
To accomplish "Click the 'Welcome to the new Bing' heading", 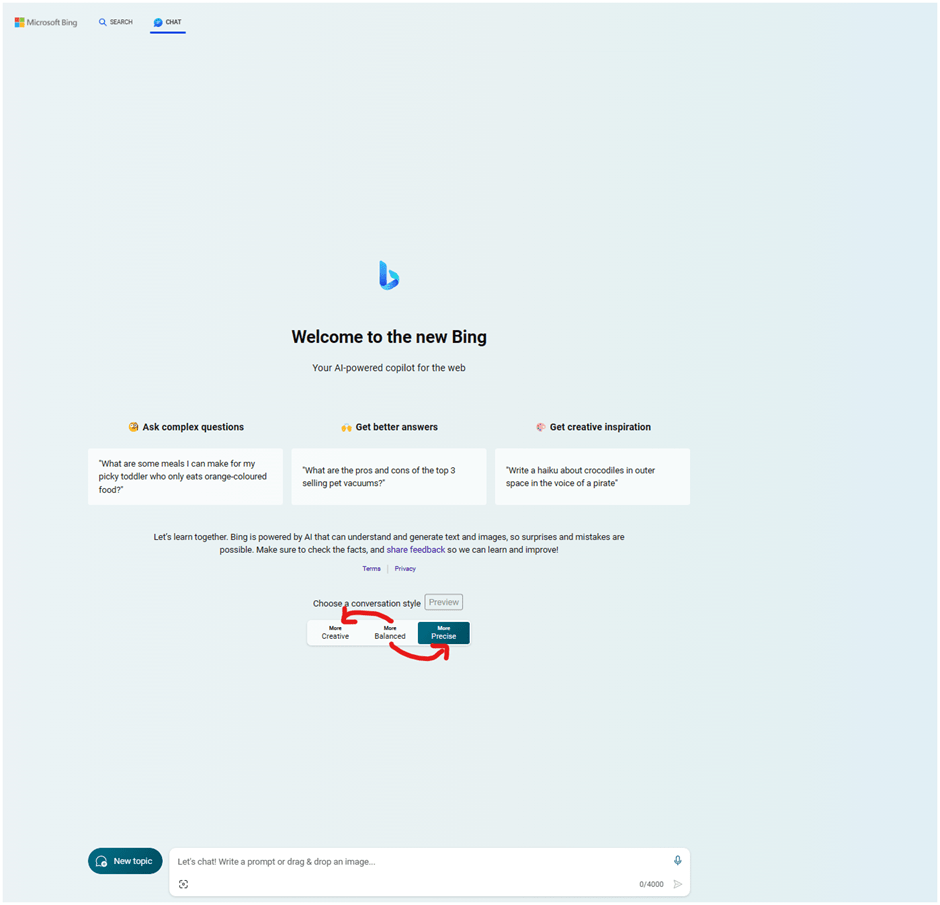I will point(389,337).
